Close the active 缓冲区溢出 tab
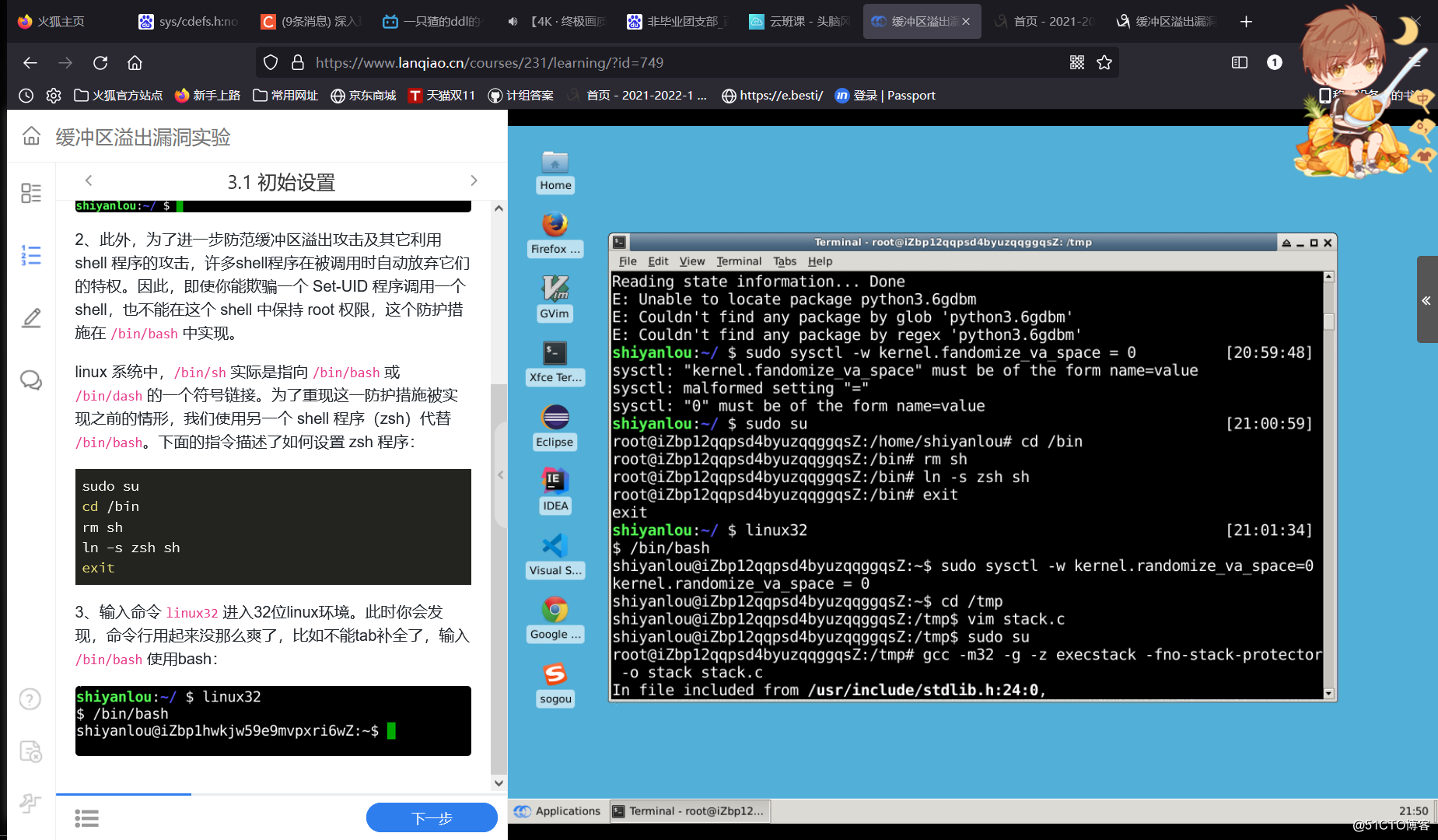This screenshot has height=840, width=1438. click(x=966, y=21)
